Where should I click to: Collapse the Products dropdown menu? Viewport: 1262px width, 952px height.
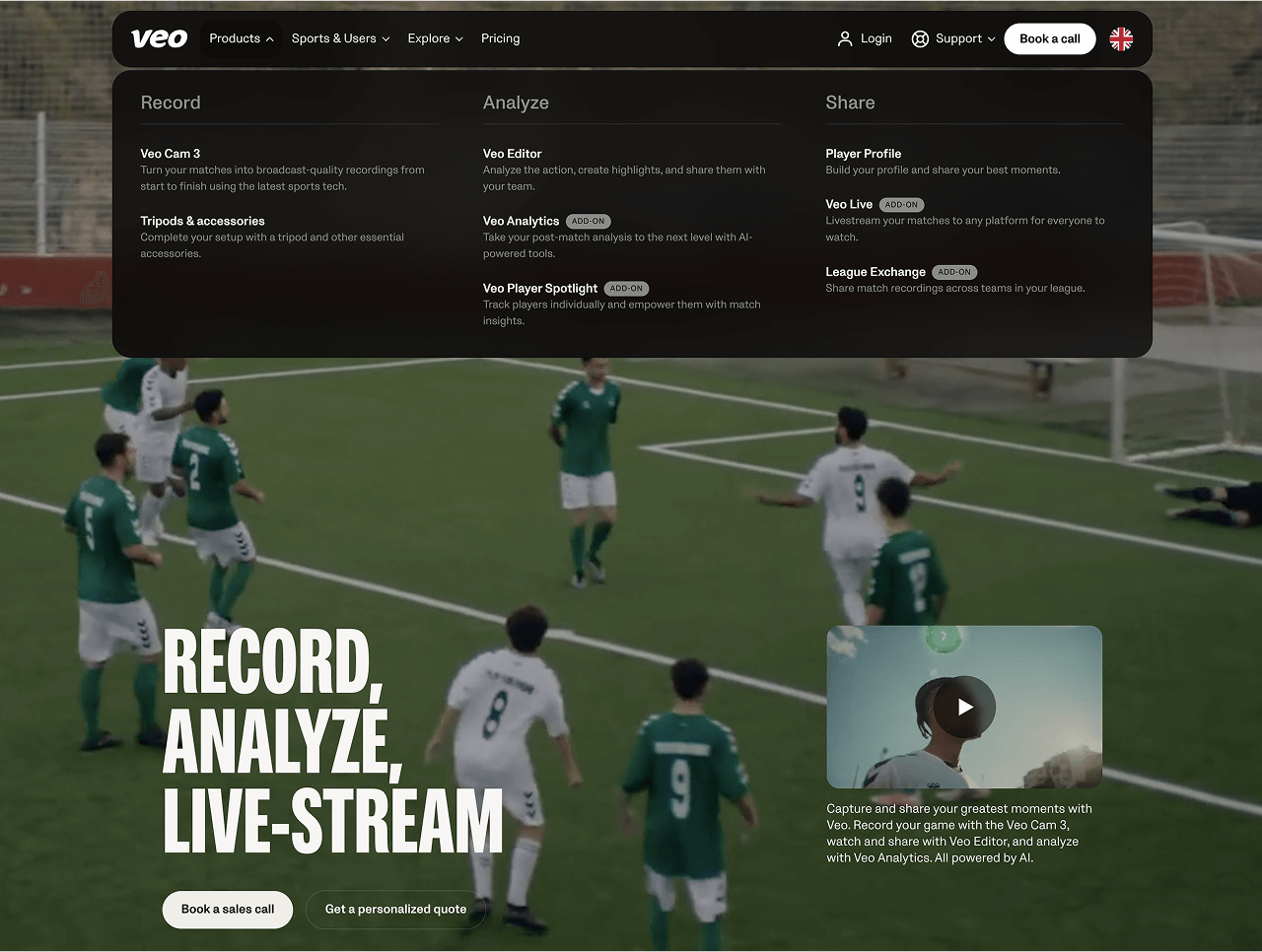(242, 38)
